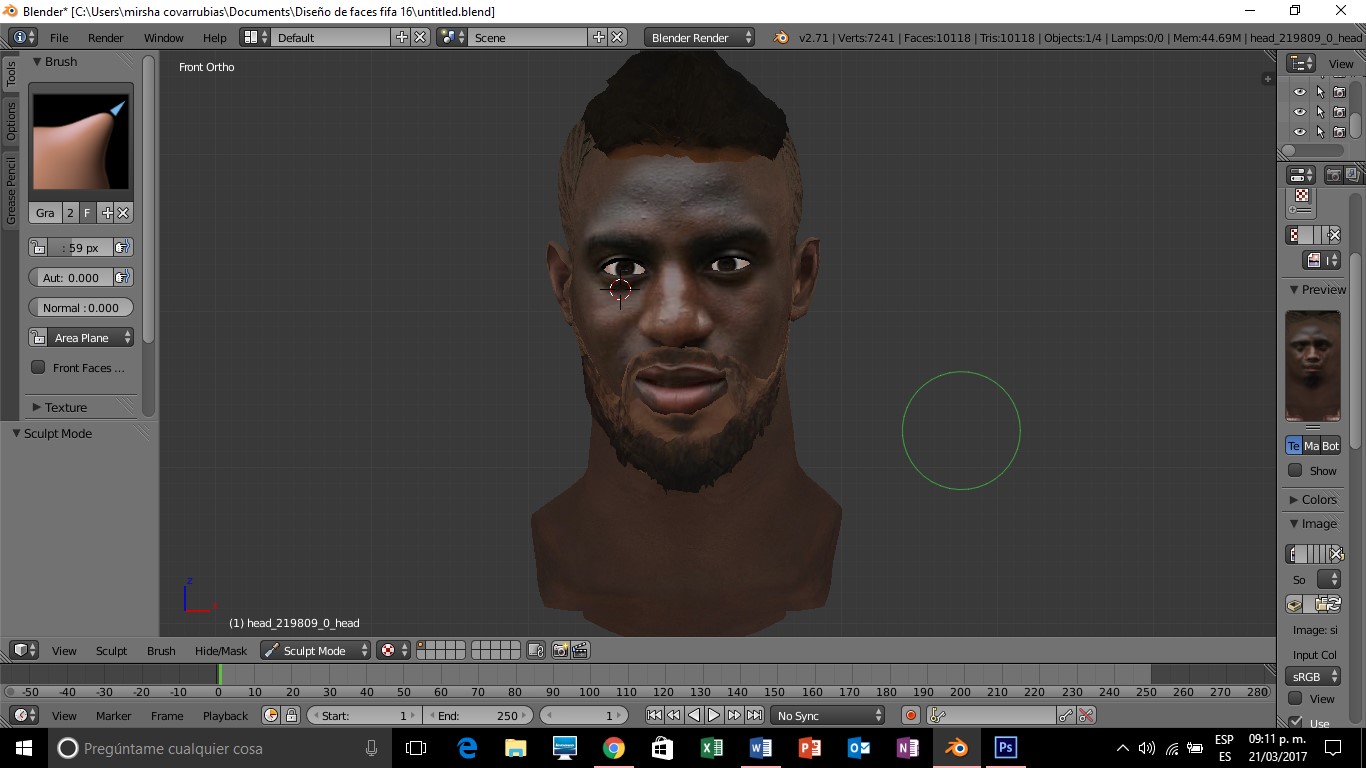Open the Blender Render engine dropdown

click(701, 37)
